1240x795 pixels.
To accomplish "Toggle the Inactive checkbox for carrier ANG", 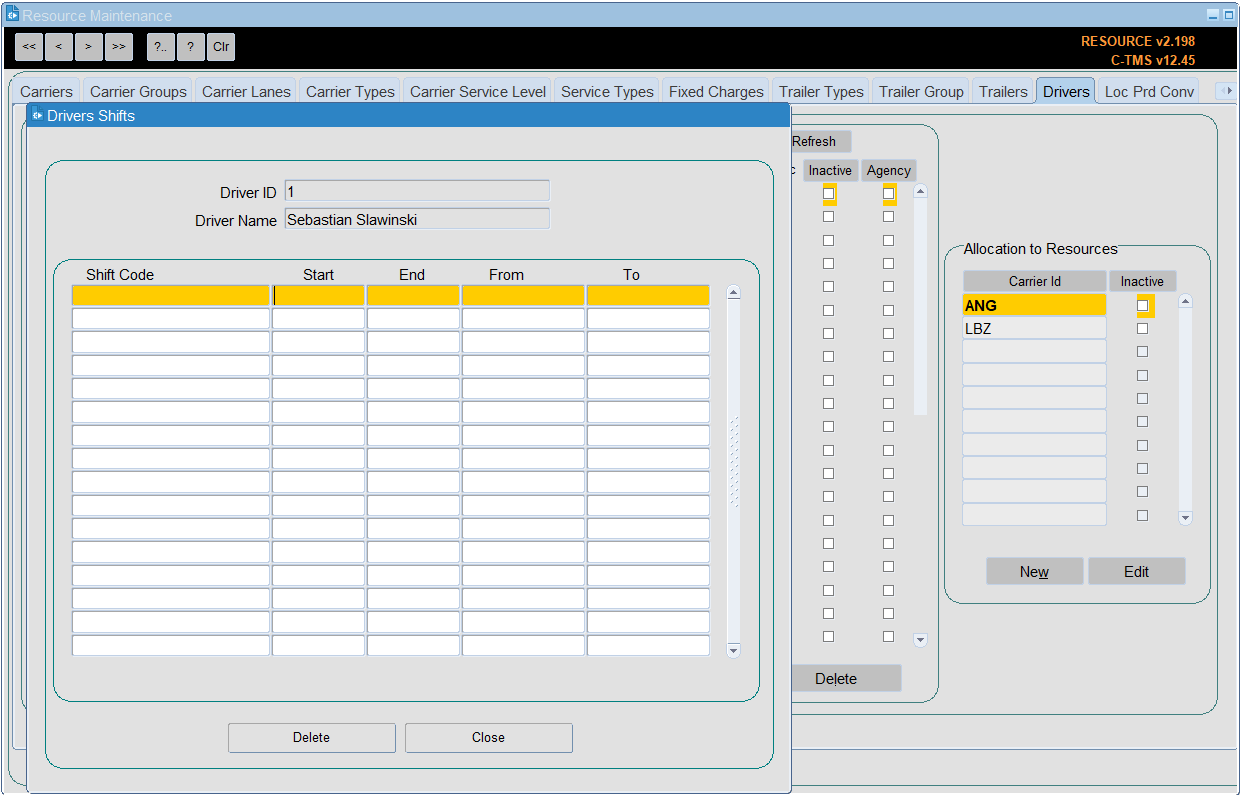I will pos(1142,305).
